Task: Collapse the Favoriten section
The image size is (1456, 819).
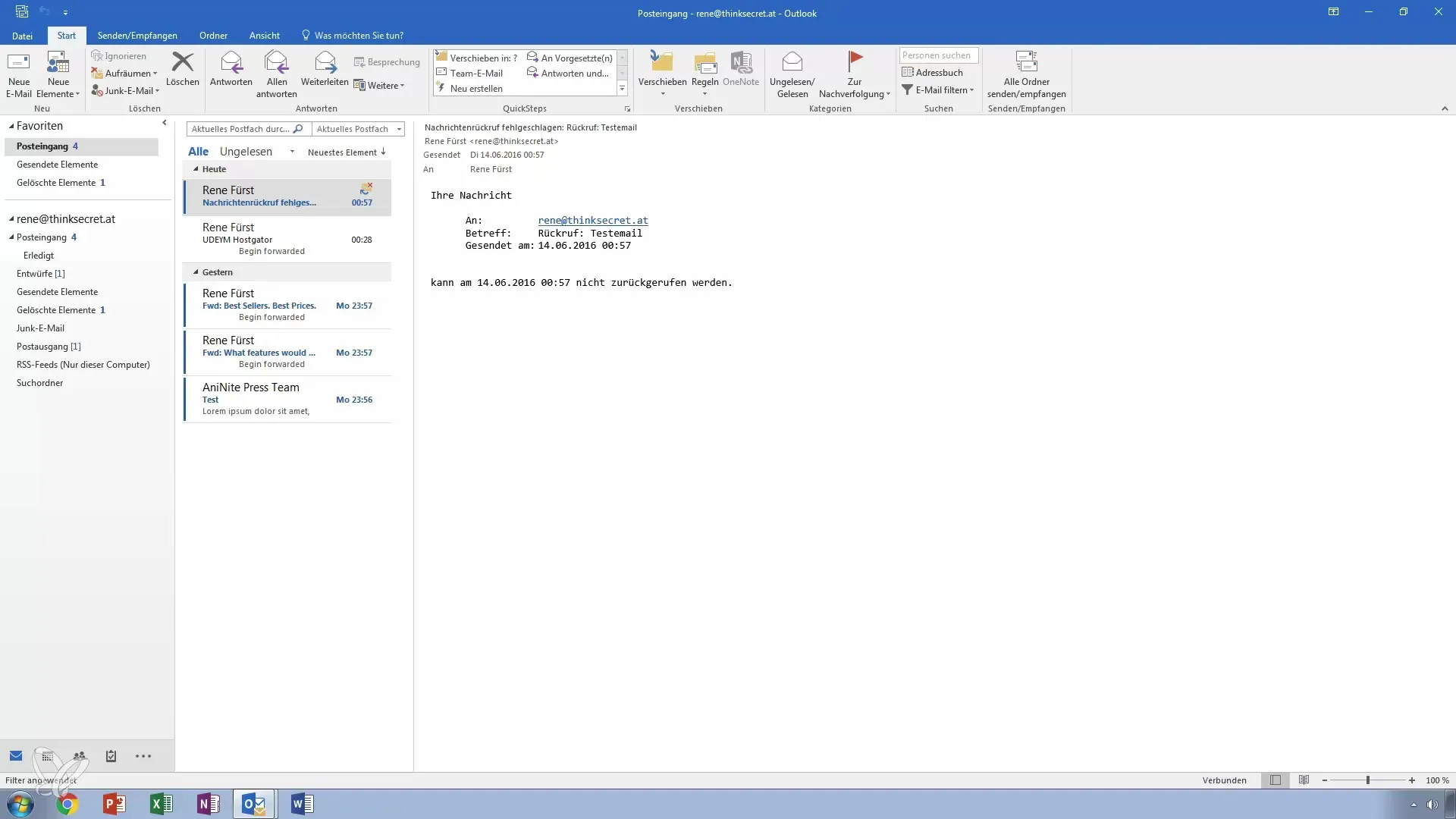Action: pyautogui.click(x=11, y=127)
